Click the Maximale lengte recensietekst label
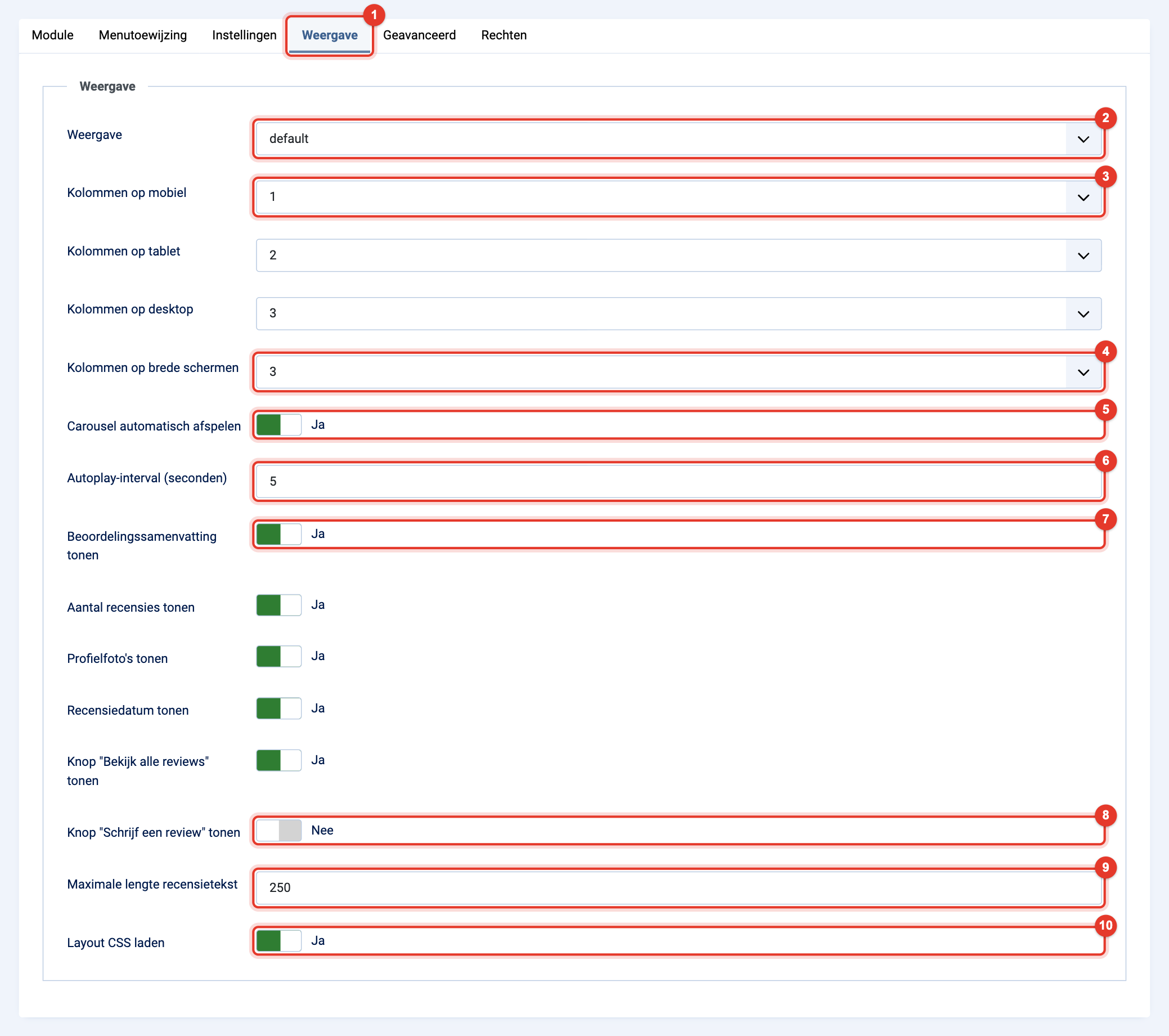This screenshot has width=1169, height=1036. (x=152, y=885)
